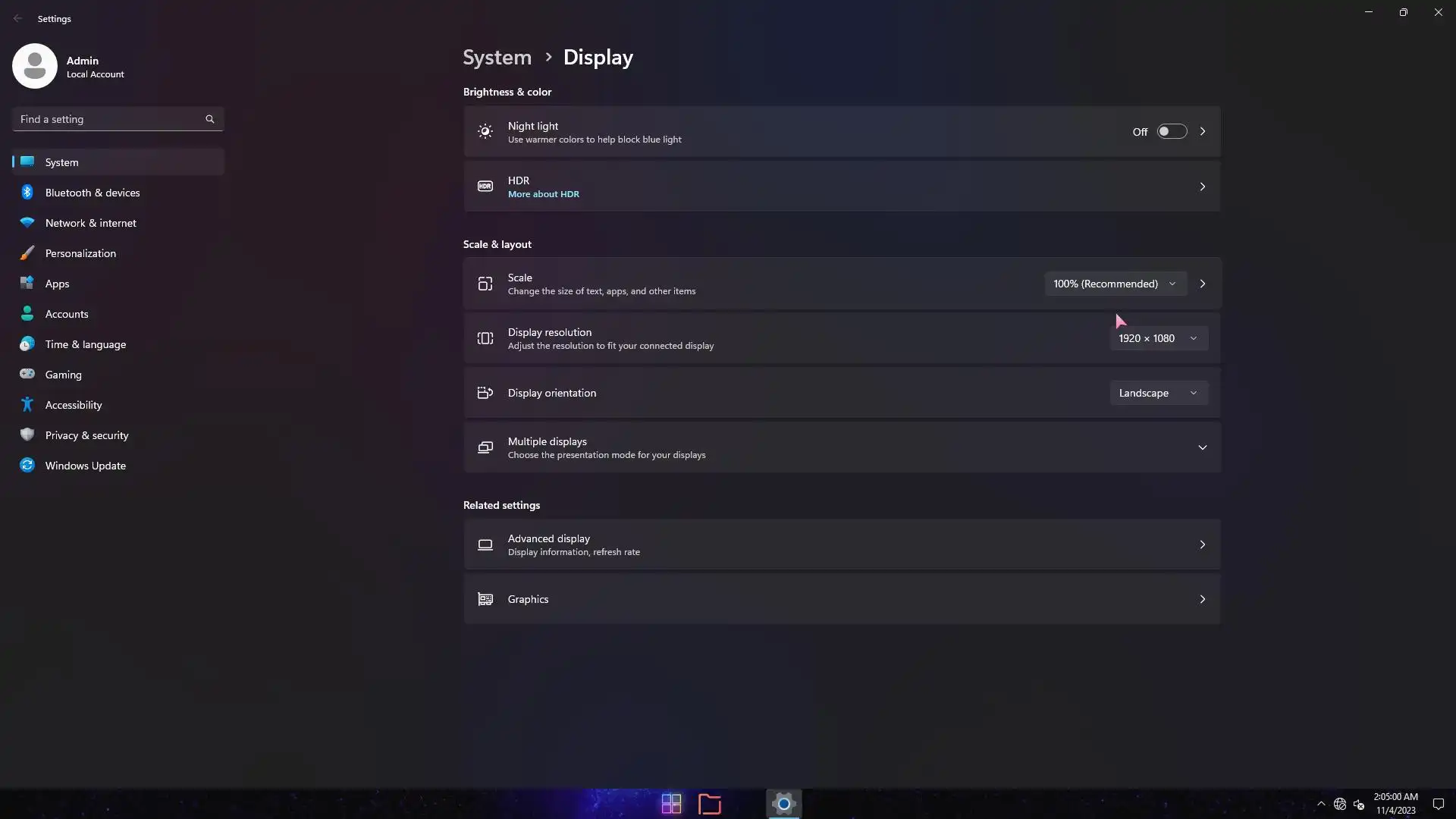Click the Network & internet wifi icon

[x=27, y=223]
